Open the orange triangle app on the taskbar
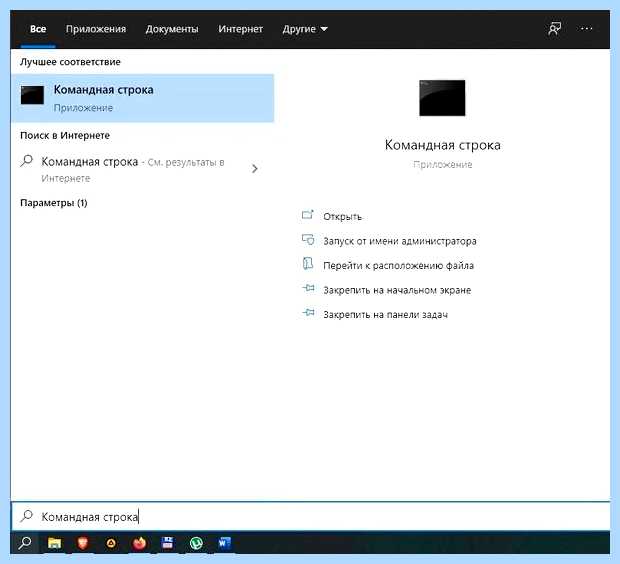 111,543
